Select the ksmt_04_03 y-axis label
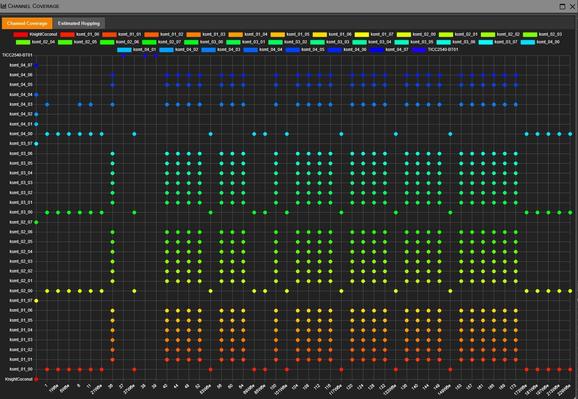This screenshot has height=399, width=578. tap(21, 104)
